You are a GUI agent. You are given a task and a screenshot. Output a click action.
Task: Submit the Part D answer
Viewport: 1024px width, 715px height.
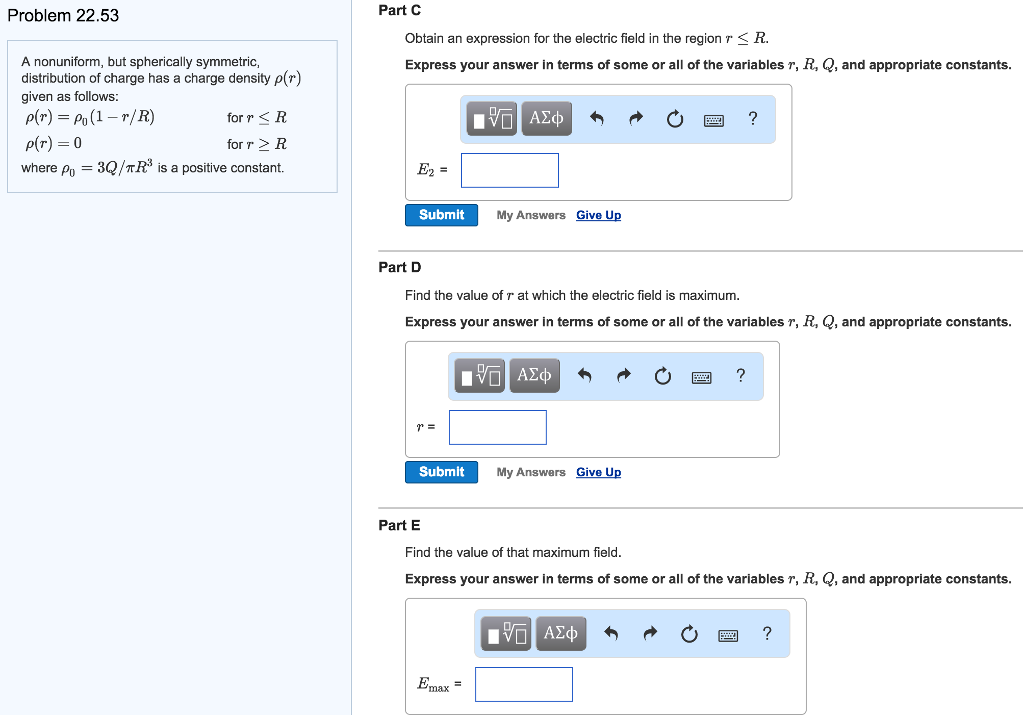pyautogui.click(x=441, y=472)
